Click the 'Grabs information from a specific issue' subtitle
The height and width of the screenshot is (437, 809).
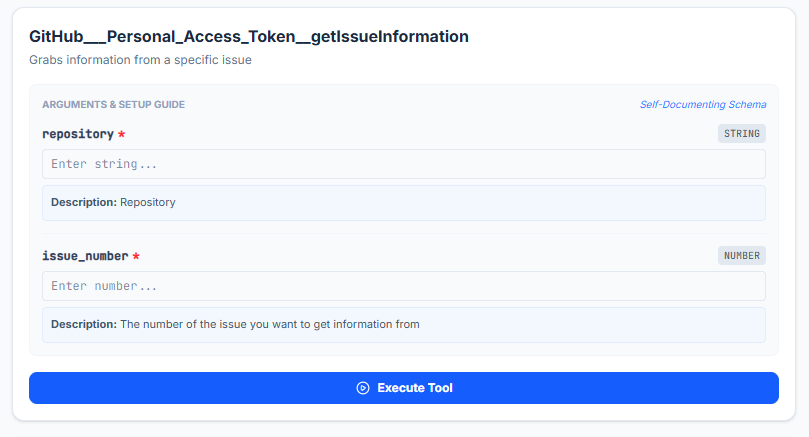point(140,60)
